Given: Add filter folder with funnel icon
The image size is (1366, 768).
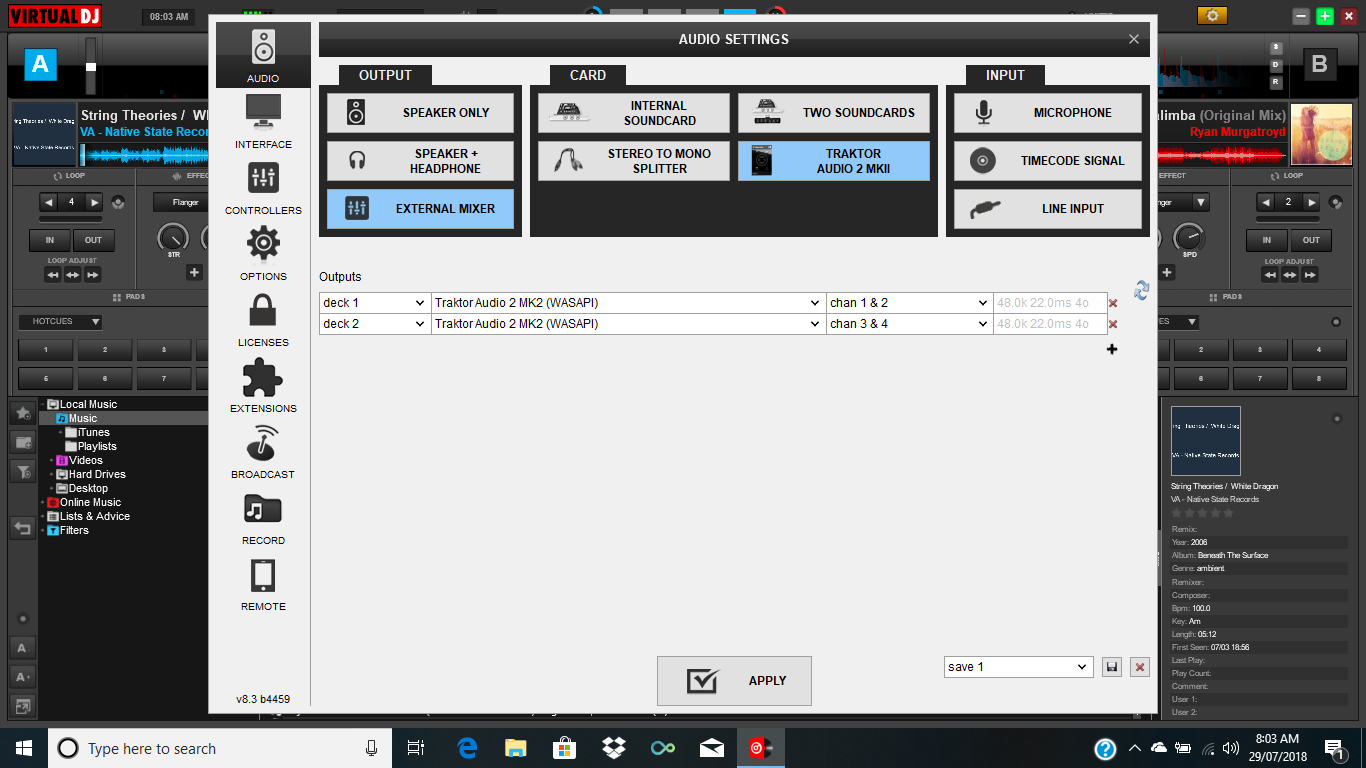Looking at the screenshot, I should [22, 471].
